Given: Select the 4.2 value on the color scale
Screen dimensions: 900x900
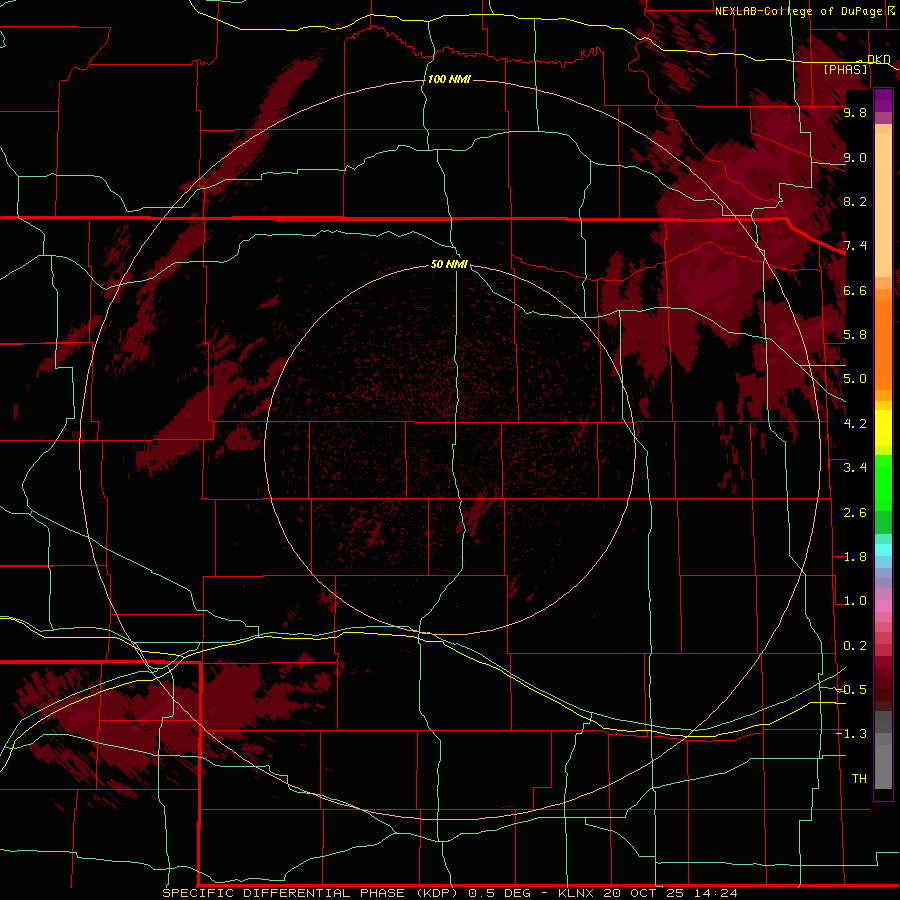Looking at the screenshot, I should click(x=855, y=424).
